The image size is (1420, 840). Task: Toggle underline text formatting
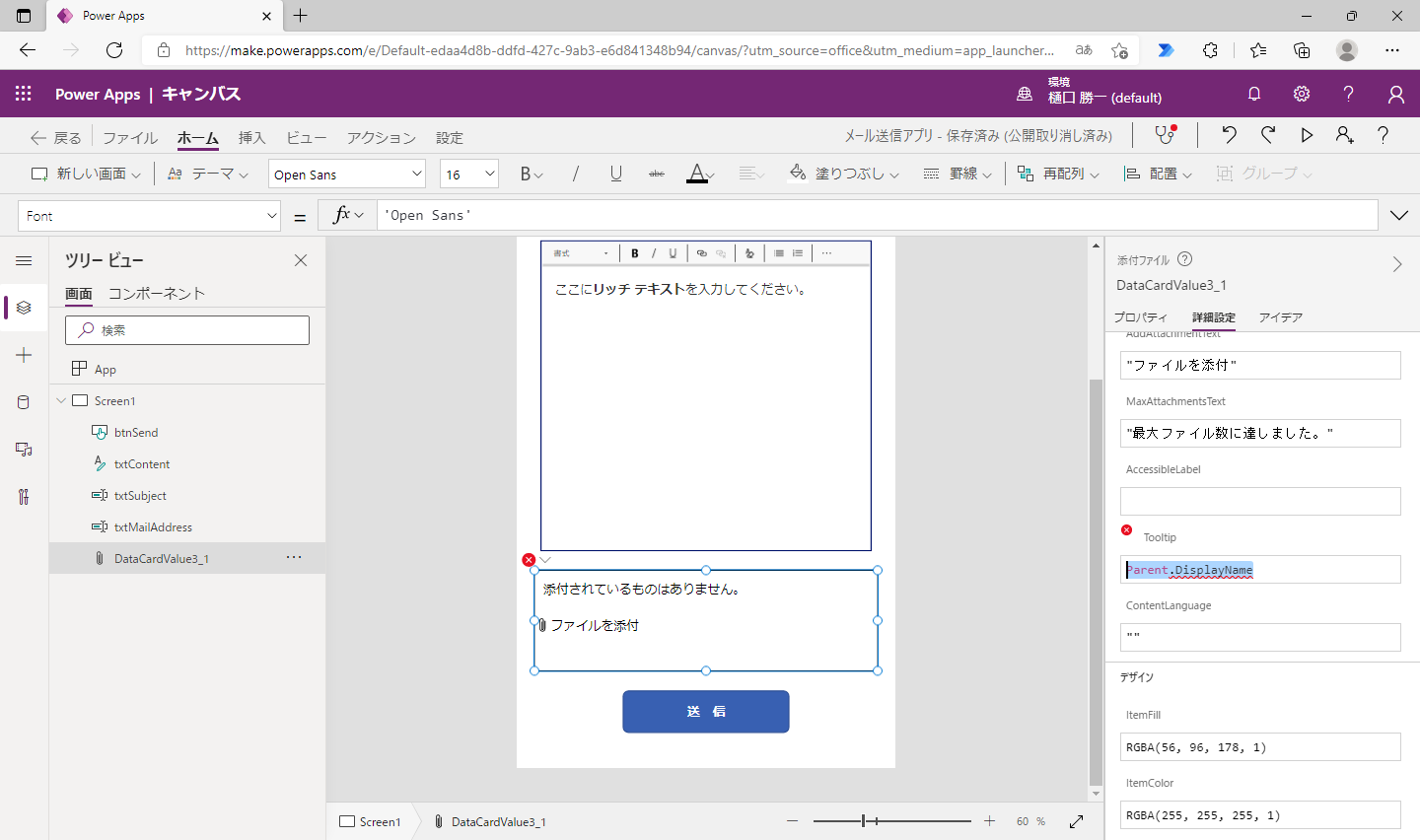tap(616, 174)
